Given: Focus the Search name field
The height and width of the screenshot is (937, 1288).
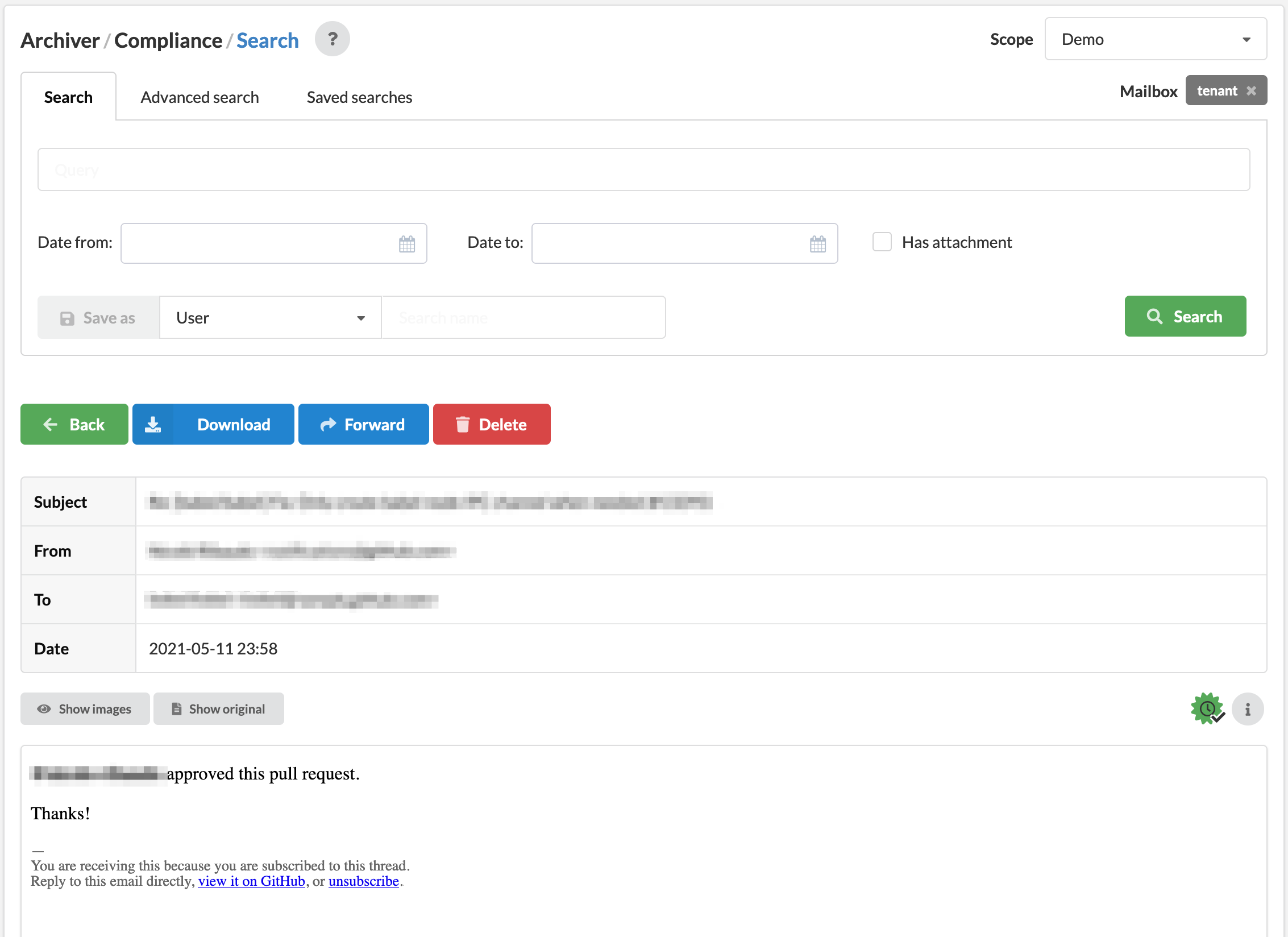Looking at the screenshot, I should pyautogui.click(x=523, y=317).
